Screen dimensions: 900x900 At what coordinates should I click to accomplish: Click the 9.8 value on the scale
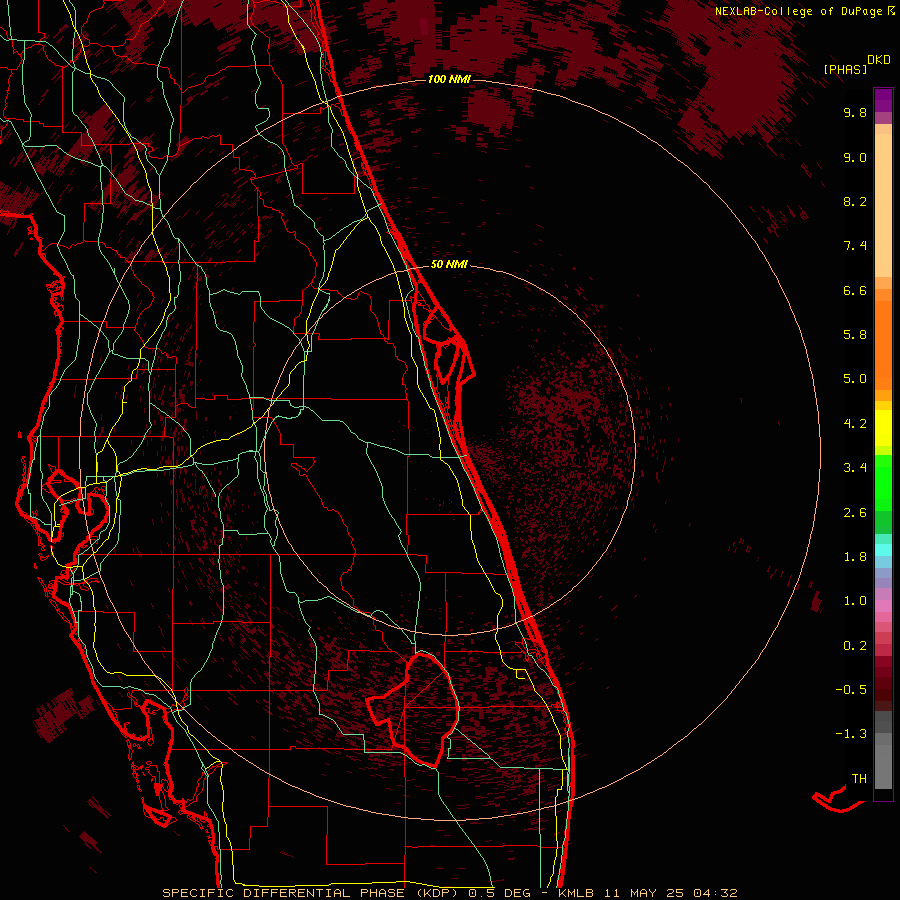point(855,112)
